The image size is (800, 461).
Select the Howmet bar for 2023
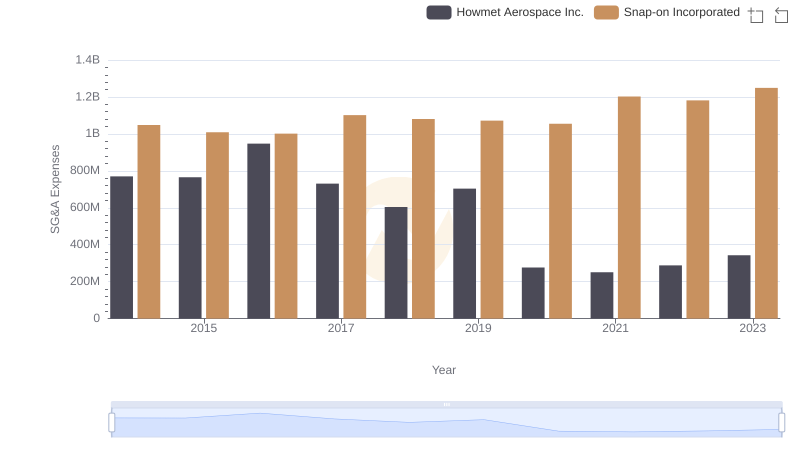[739, 287]
